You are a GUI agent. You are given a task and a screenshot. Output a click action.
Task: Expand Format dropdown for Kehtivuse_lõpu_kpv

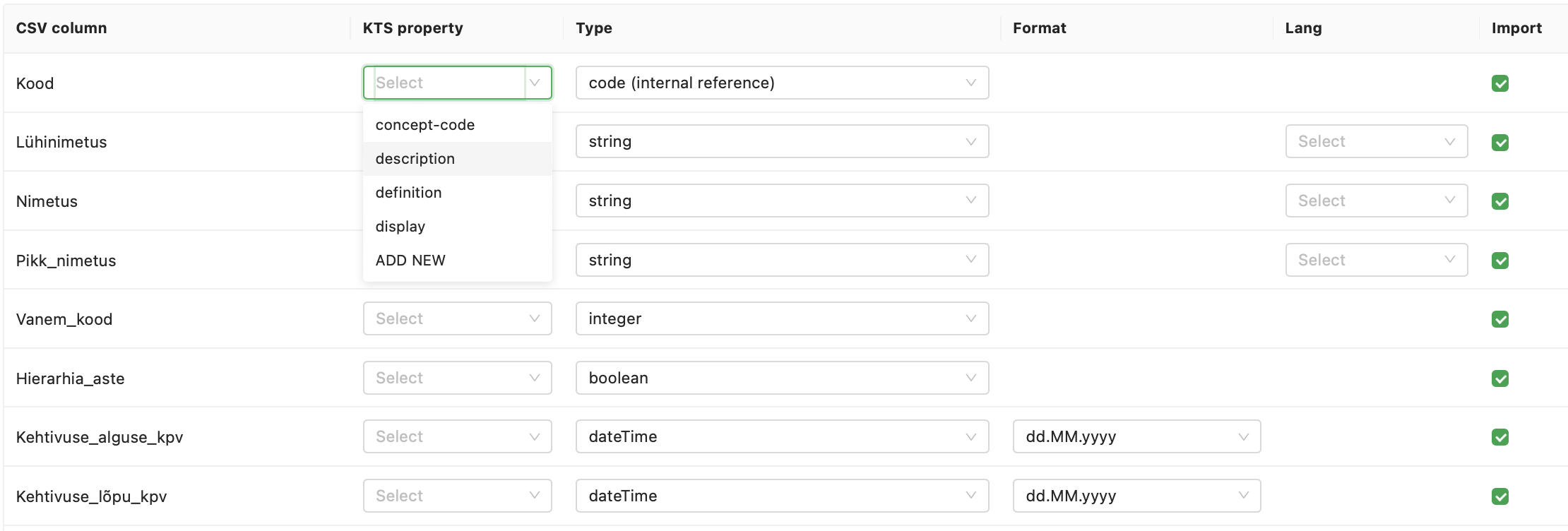[x=1136, y=496]
